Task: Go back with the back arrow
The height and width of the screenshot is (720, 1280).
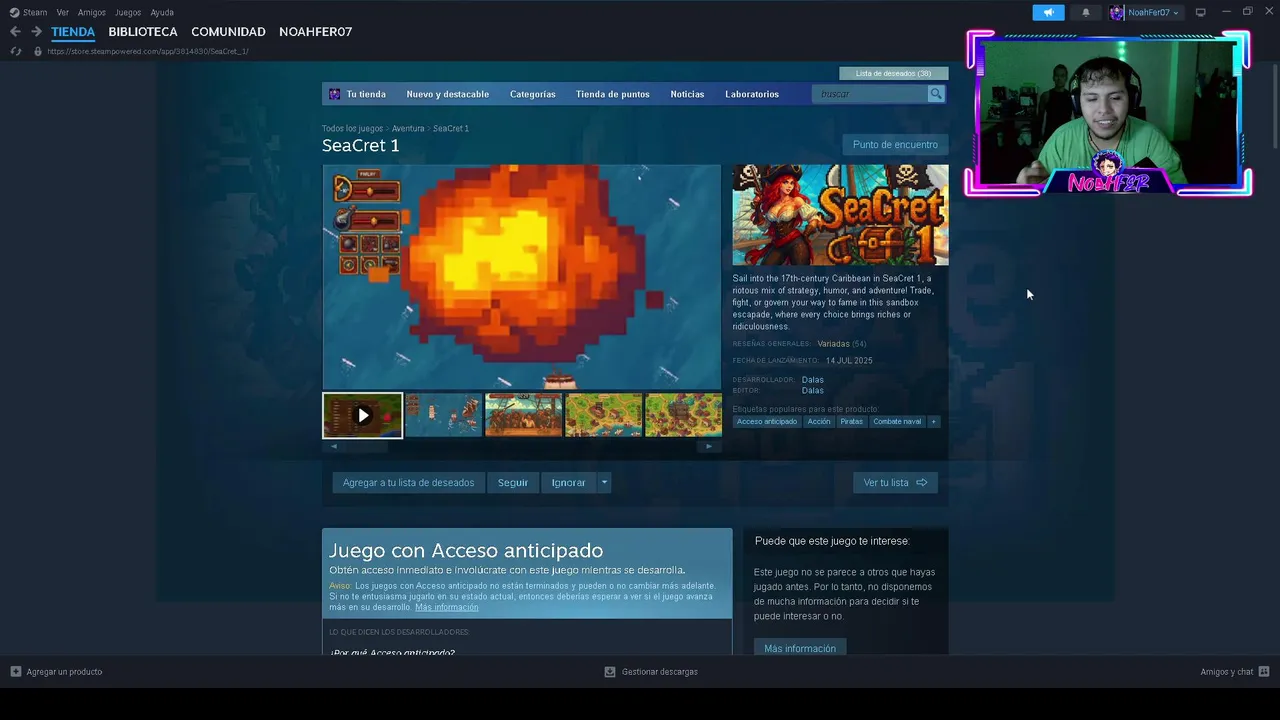Action: click(x=15, y=32)
